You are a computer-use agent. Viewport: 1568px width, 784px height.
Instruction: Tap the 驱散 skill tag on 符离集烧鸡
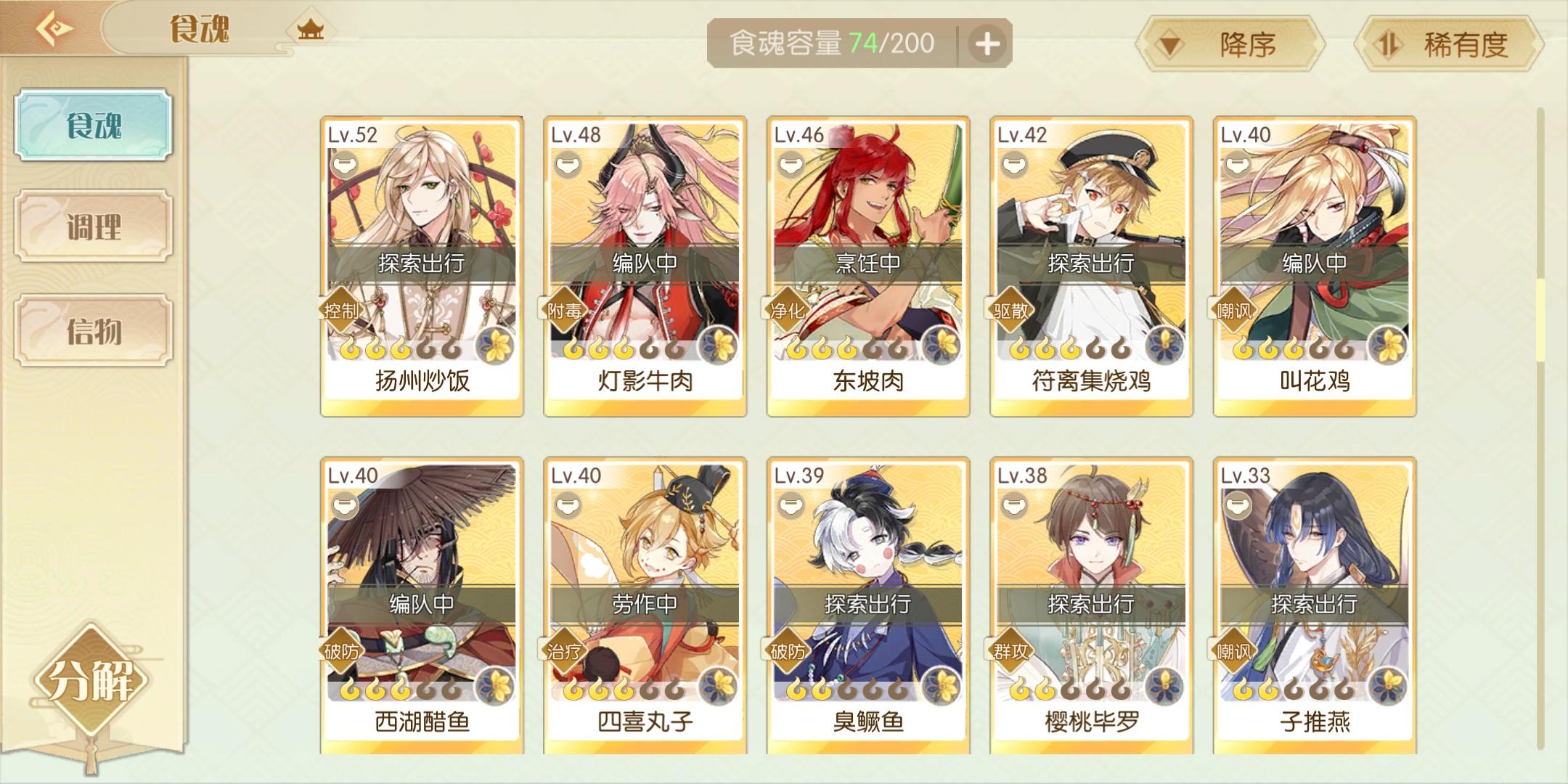(1010, 311)
